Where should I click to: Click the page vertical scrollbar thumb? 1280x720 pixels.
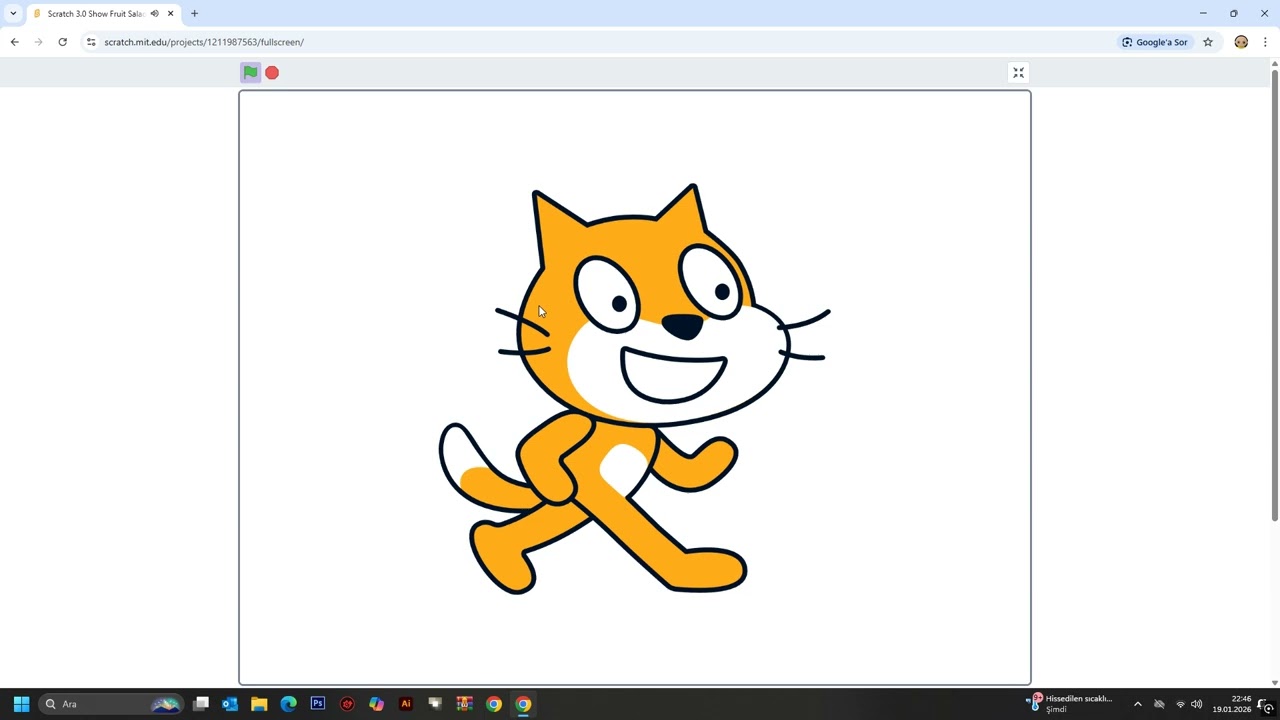[x=1274, y=295]
